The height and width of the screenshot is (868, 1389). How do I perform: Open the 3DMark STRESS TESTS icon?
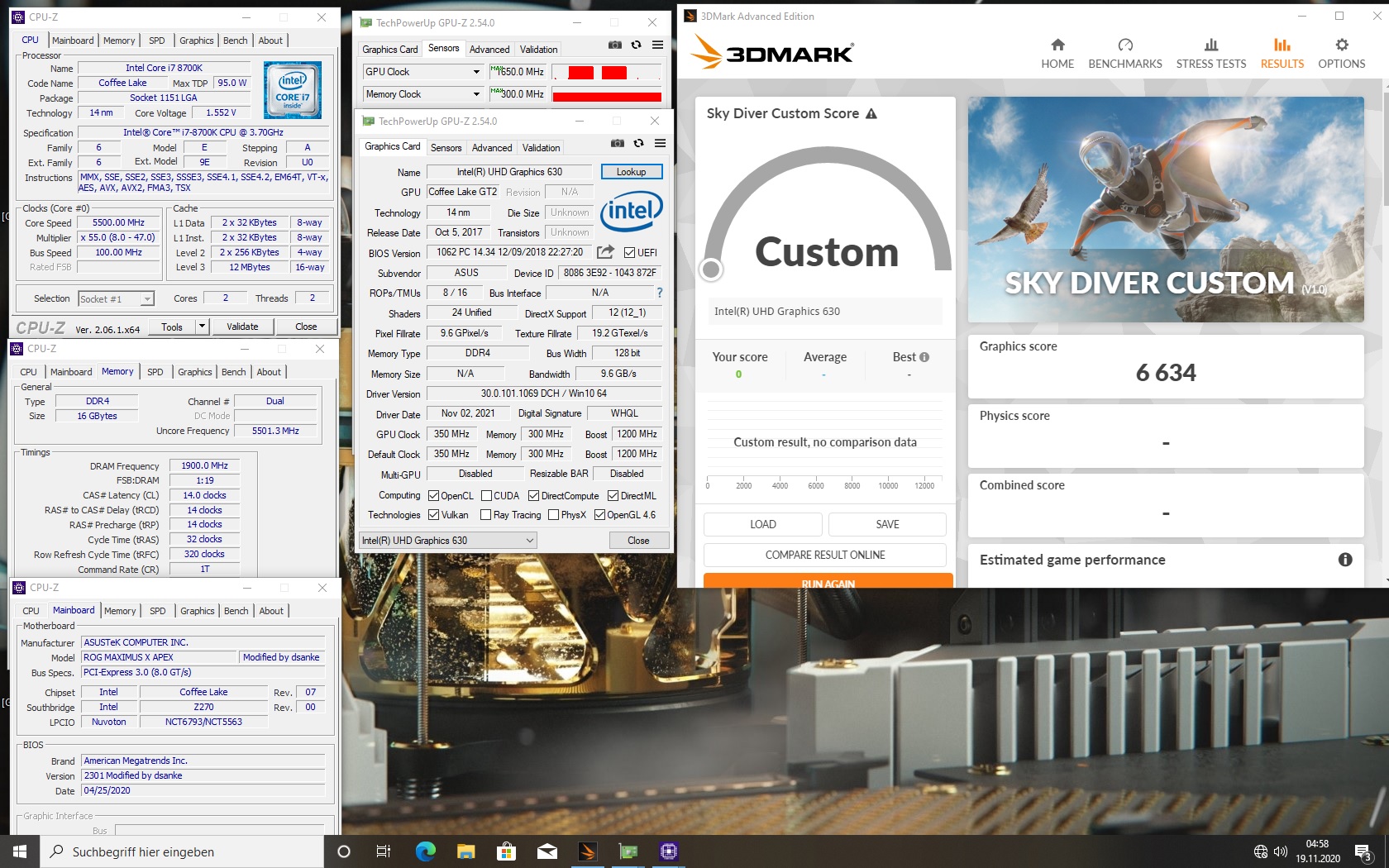pos(1211,45)
